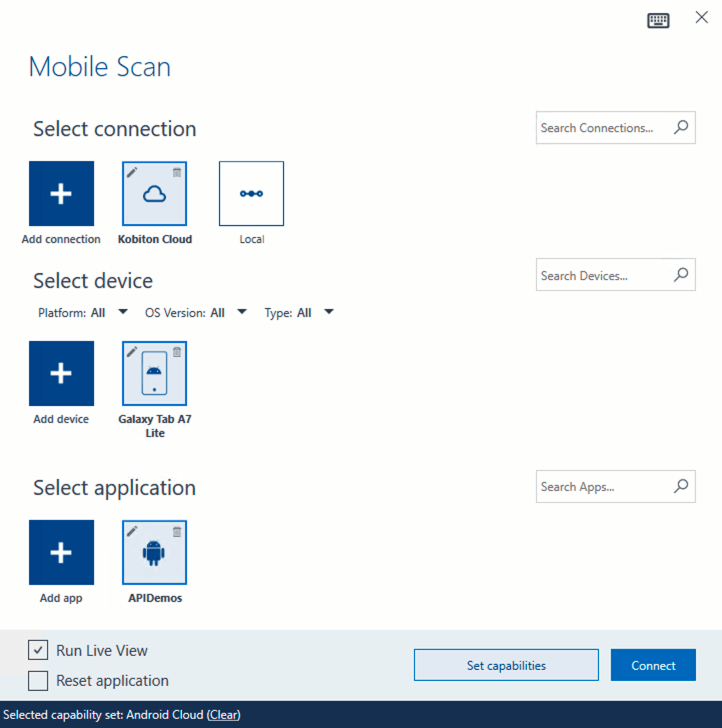This screenshot has width=722, height=728.
Task: Click the "Add device" label text
Action: (61, 419)
